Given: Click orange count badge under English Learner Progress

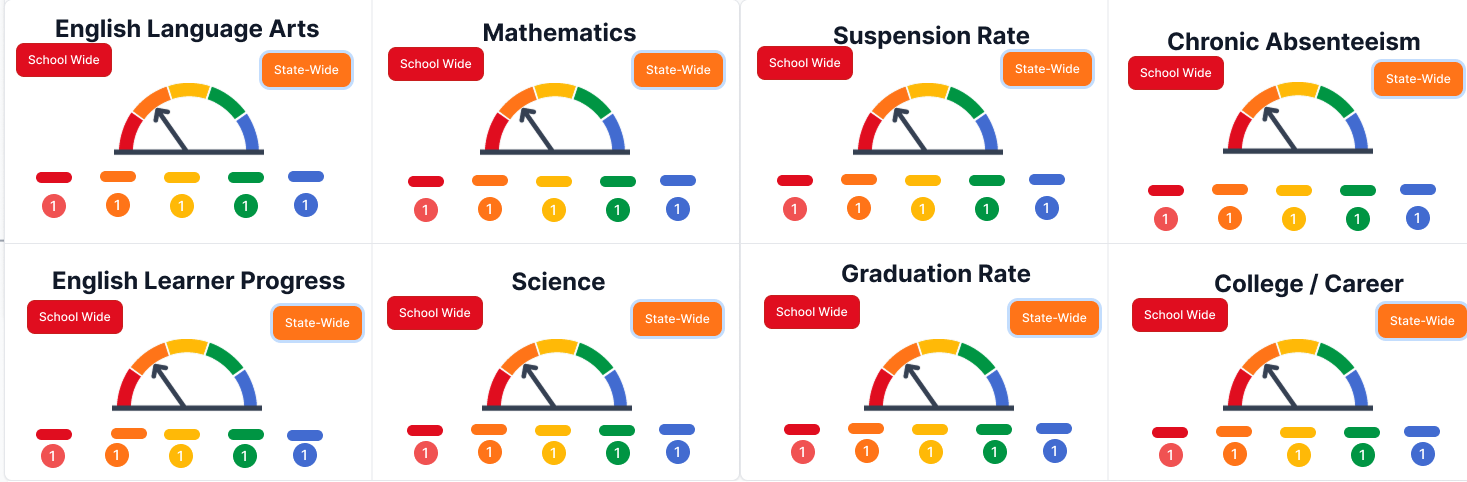Looking at the screenshot, I should [x=117, y=455].
